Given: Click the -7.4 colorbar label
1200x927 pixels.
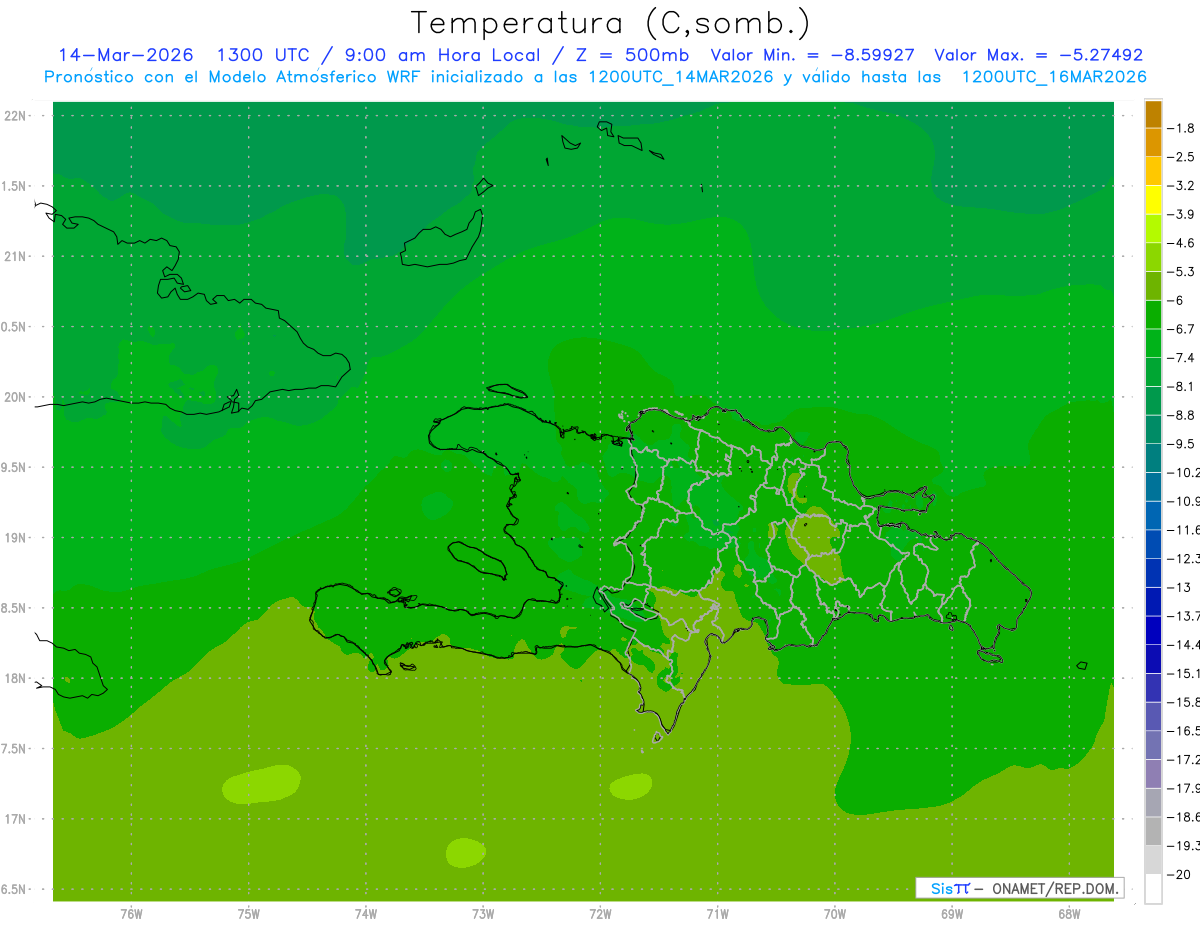Looking at the screenshot, I should (x=1183, y=358).
